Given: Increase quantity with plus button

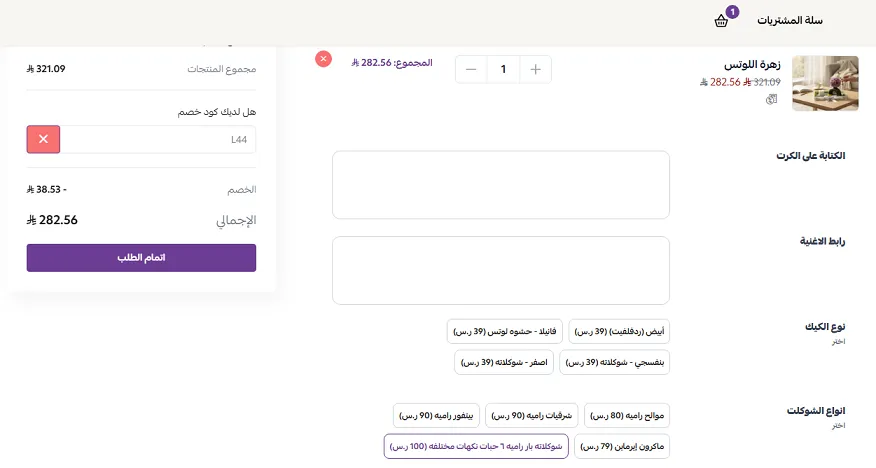Looking at the screenshot, I should click(535, 69).
